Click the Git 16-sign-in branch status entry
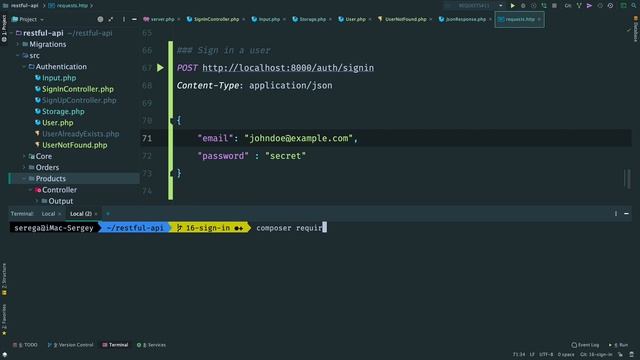640x360 pixels. pyautogui.click(x=596, y=355)
